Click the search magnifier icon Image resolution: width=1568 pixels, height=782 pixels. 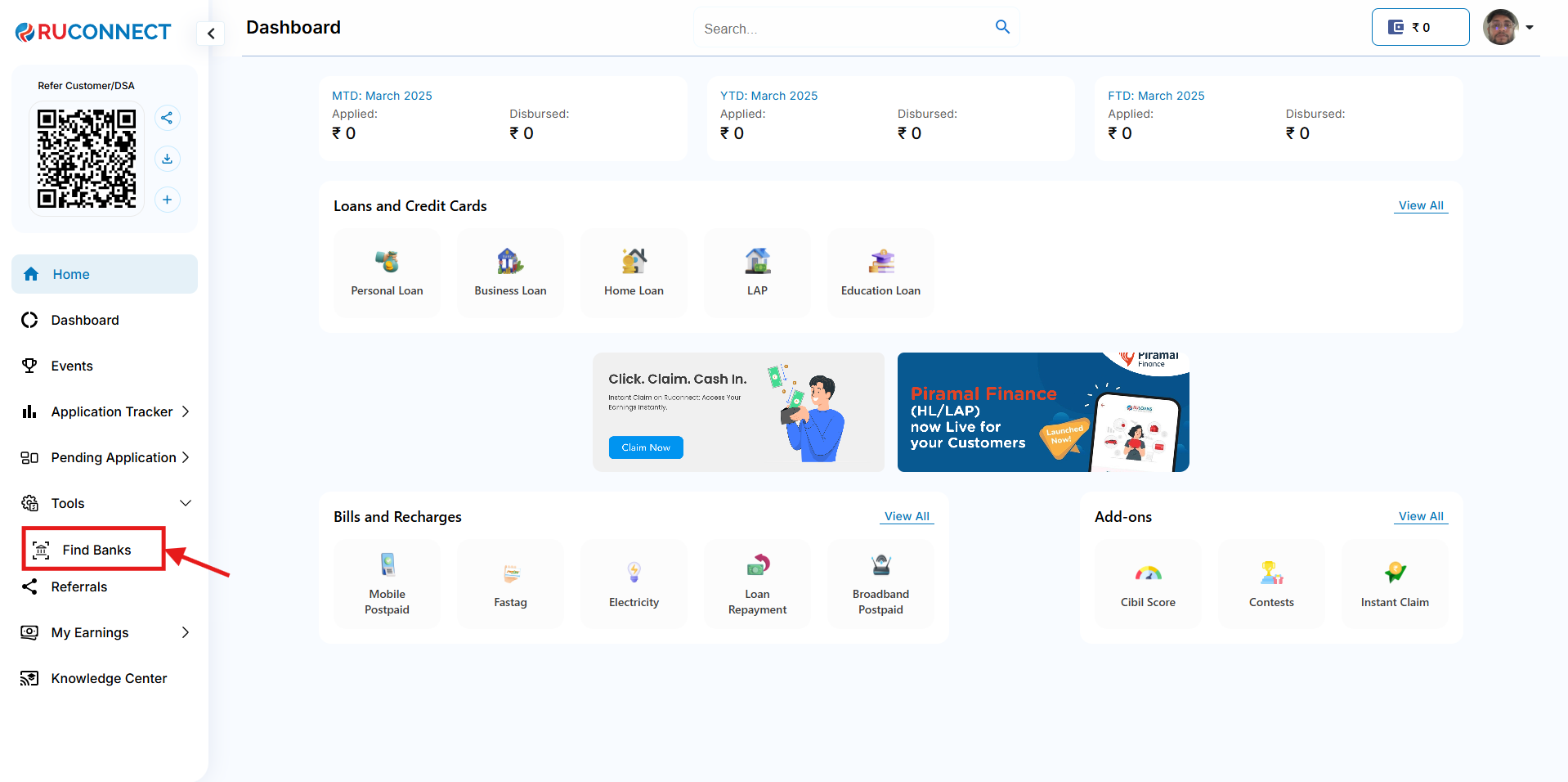(1002, 27)
